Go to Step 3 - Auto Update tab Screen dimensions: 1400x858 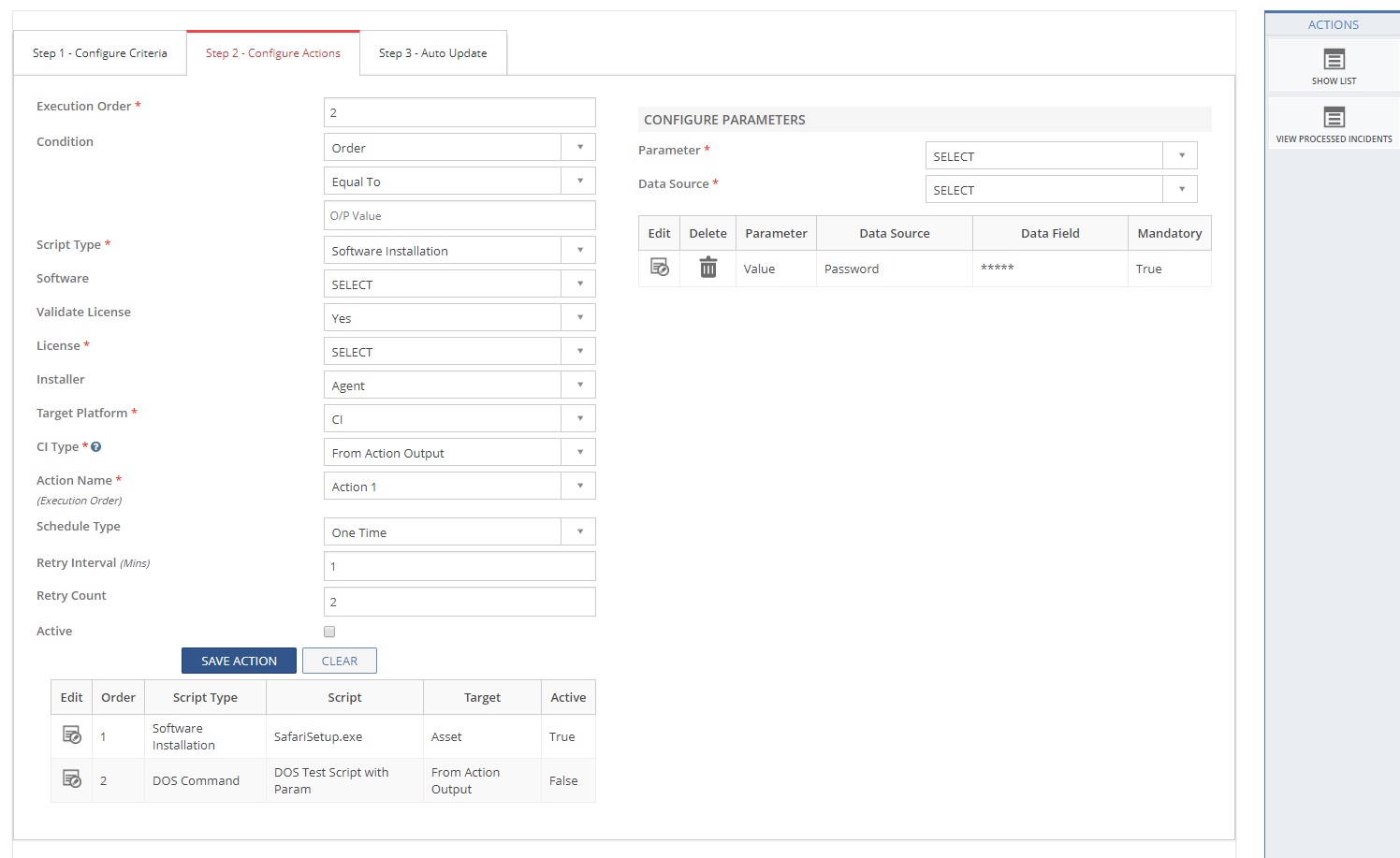tap(432, 53)
